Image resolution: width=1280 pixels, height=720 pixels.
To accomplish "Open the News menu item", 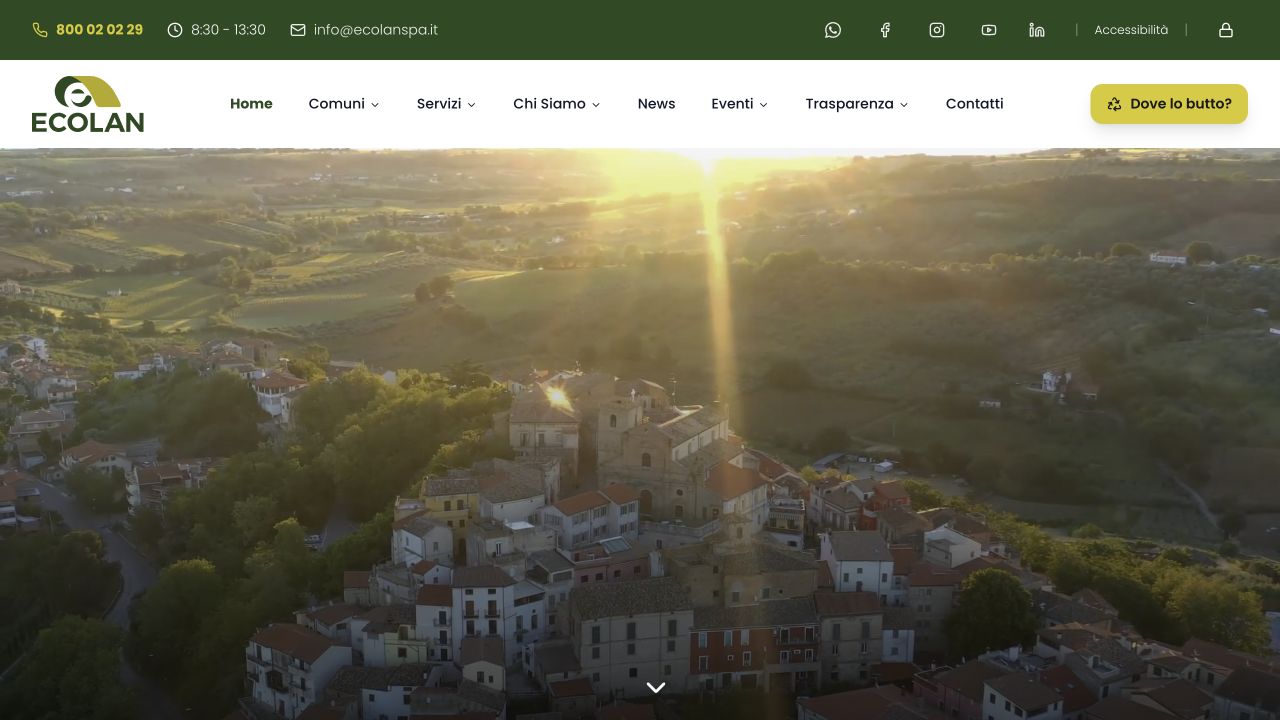I will (656, 104).
